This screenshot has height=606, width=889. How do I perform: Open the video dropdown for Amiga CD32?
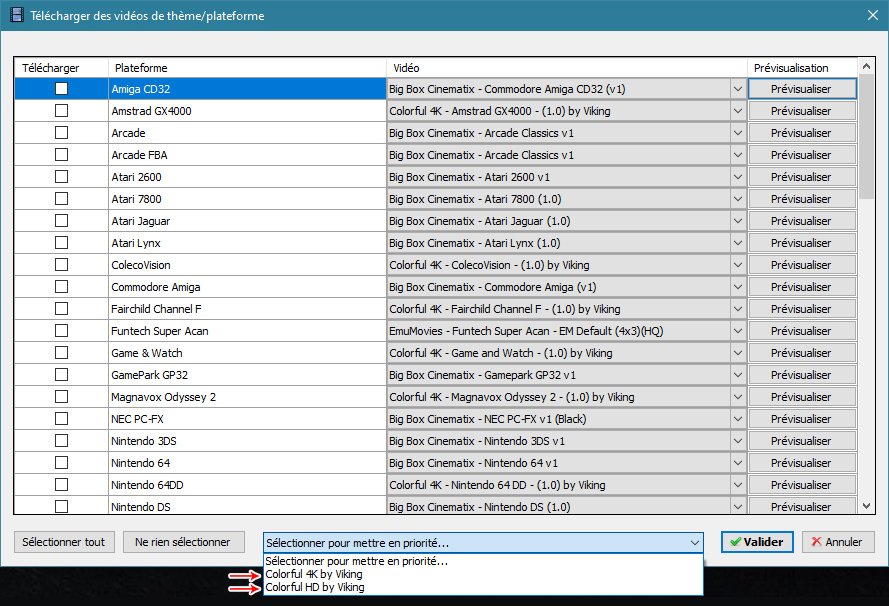click(738, 89)
